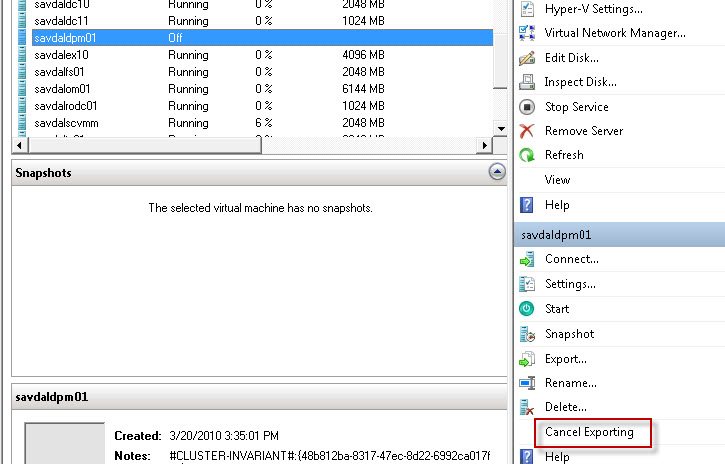Take a Snapshot of savdaldpm01
The height and width of the screenshot is (464, 725).
click(570, 334)
